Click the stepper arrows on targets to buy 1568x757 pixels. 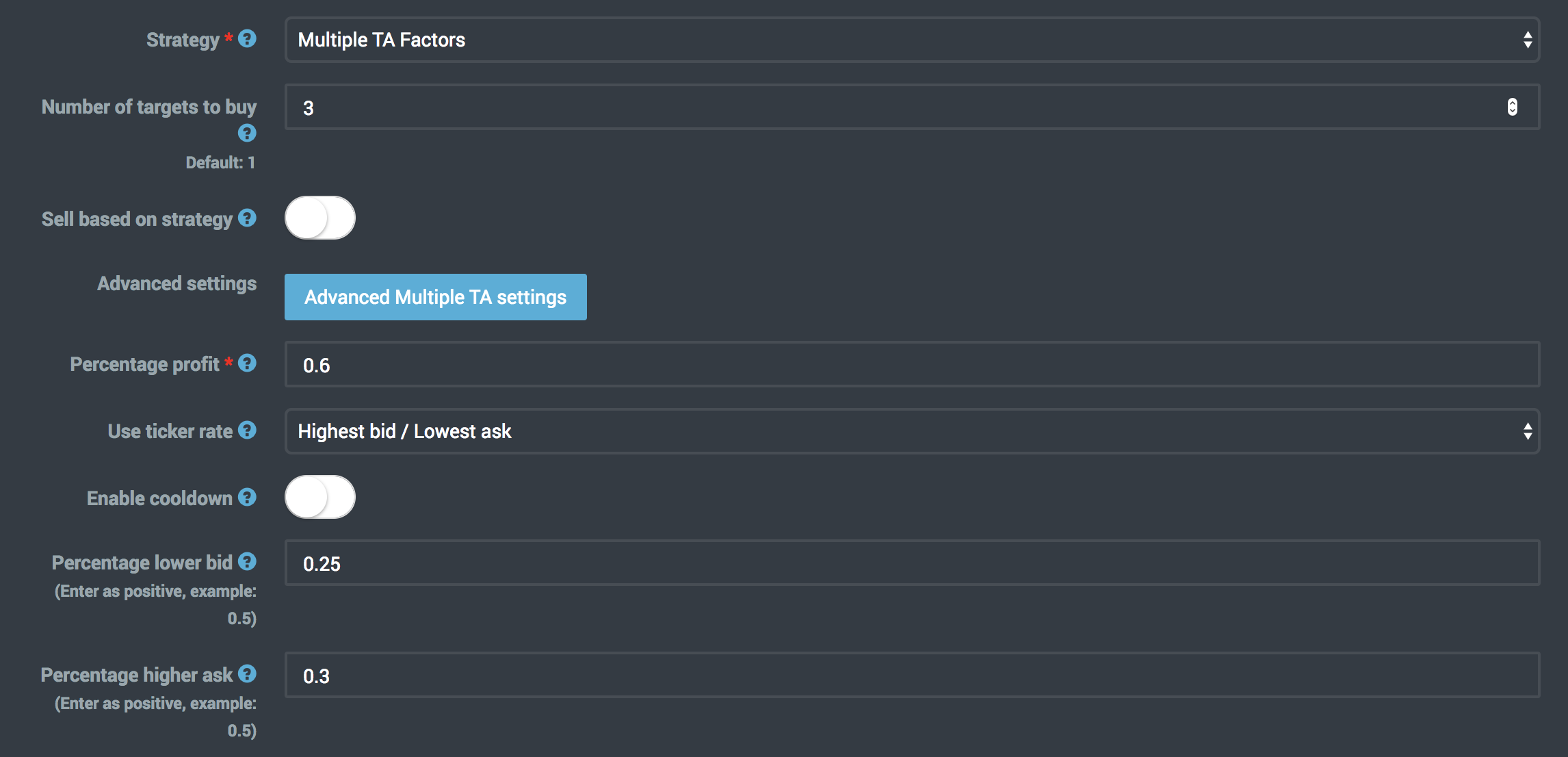click(x=1512, y=107)
